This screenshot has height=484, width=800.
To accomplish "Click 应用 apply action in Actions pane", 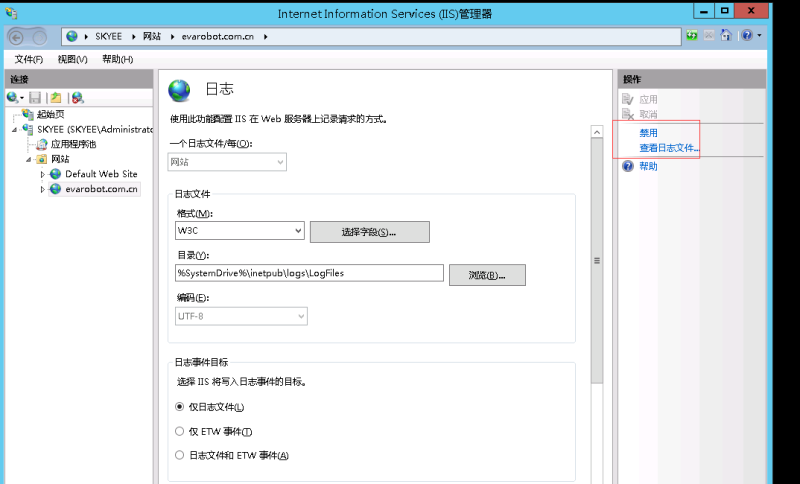I will tap(648, 99).
